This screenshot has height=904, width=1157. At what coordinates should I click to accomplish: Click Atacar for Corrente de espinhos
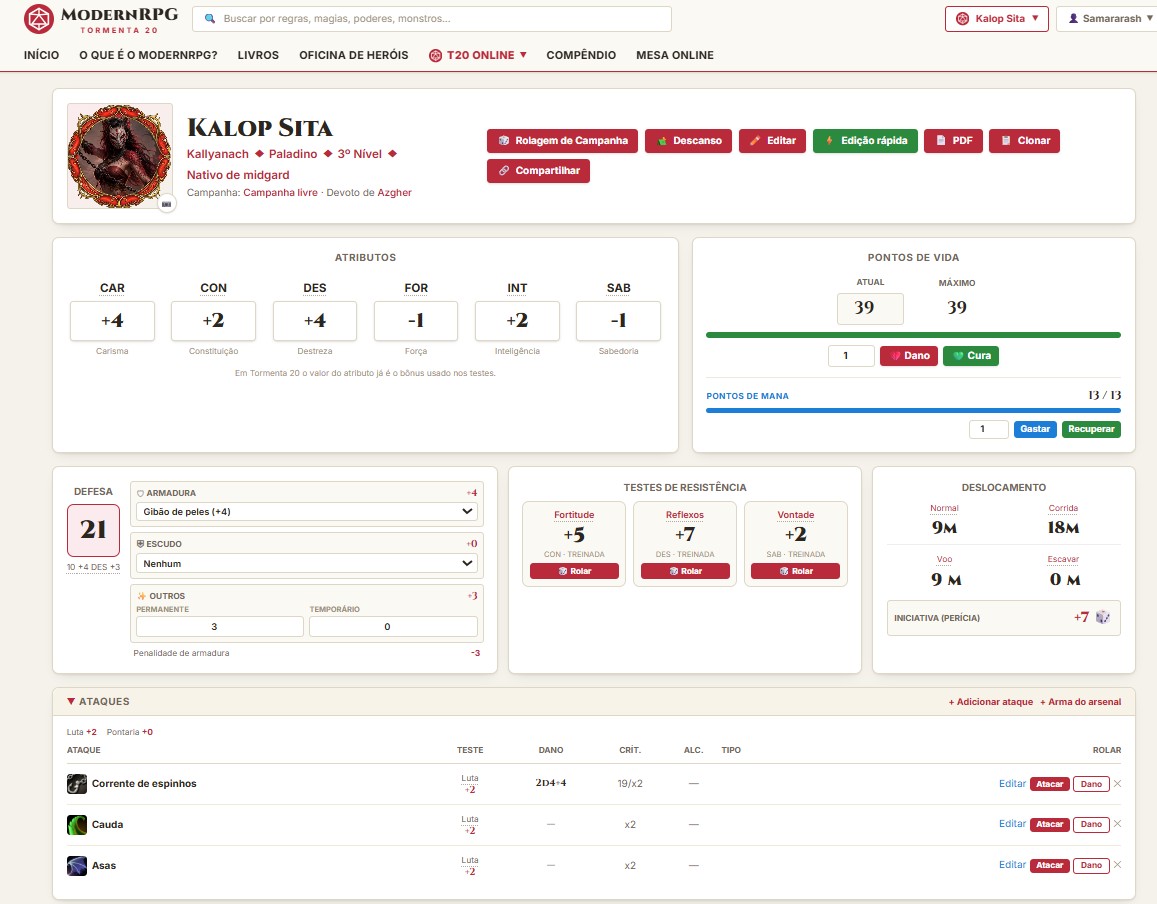[1049, 784]
